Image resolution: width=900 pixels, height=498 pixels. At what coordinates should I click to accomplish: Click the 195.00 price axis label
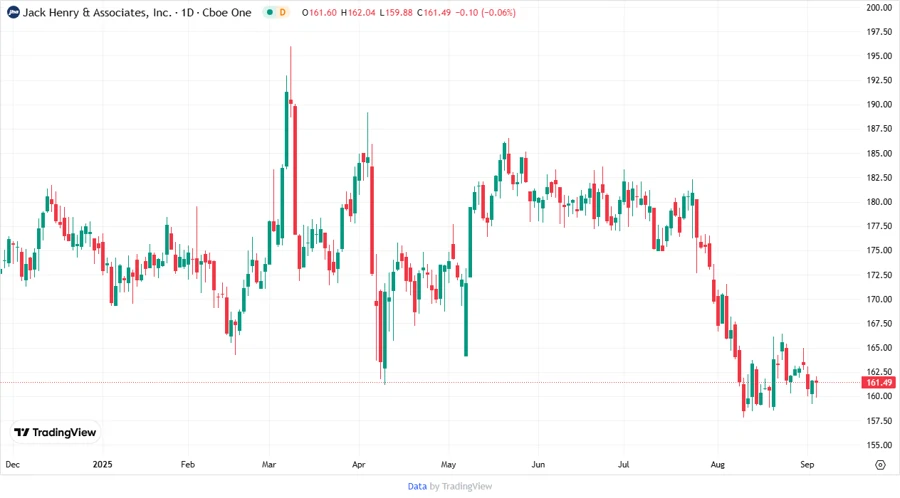click(x=879, y=56)
